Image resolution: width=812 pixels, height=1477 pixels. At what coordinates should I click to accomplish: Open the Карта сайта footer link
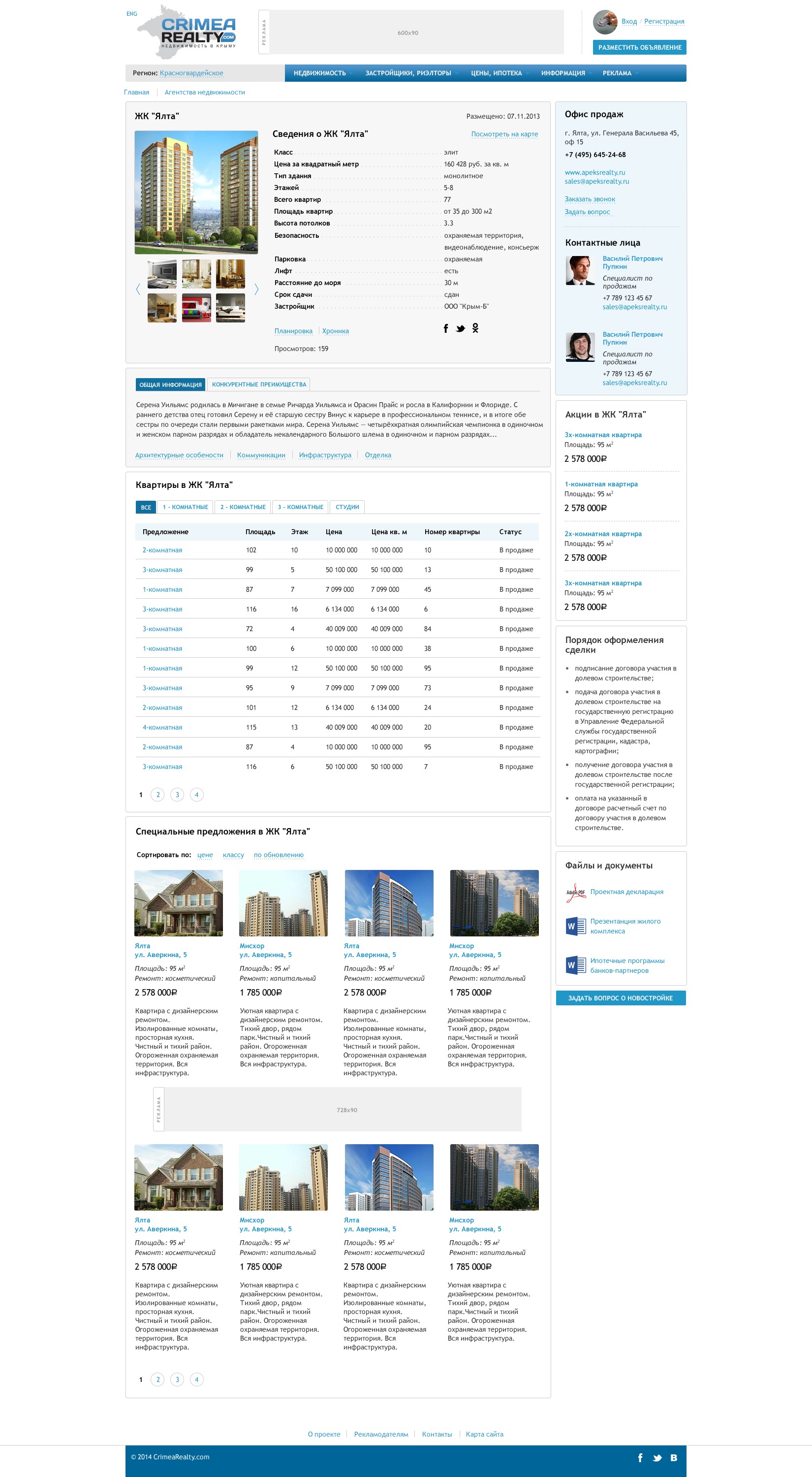click(484, 1434)
